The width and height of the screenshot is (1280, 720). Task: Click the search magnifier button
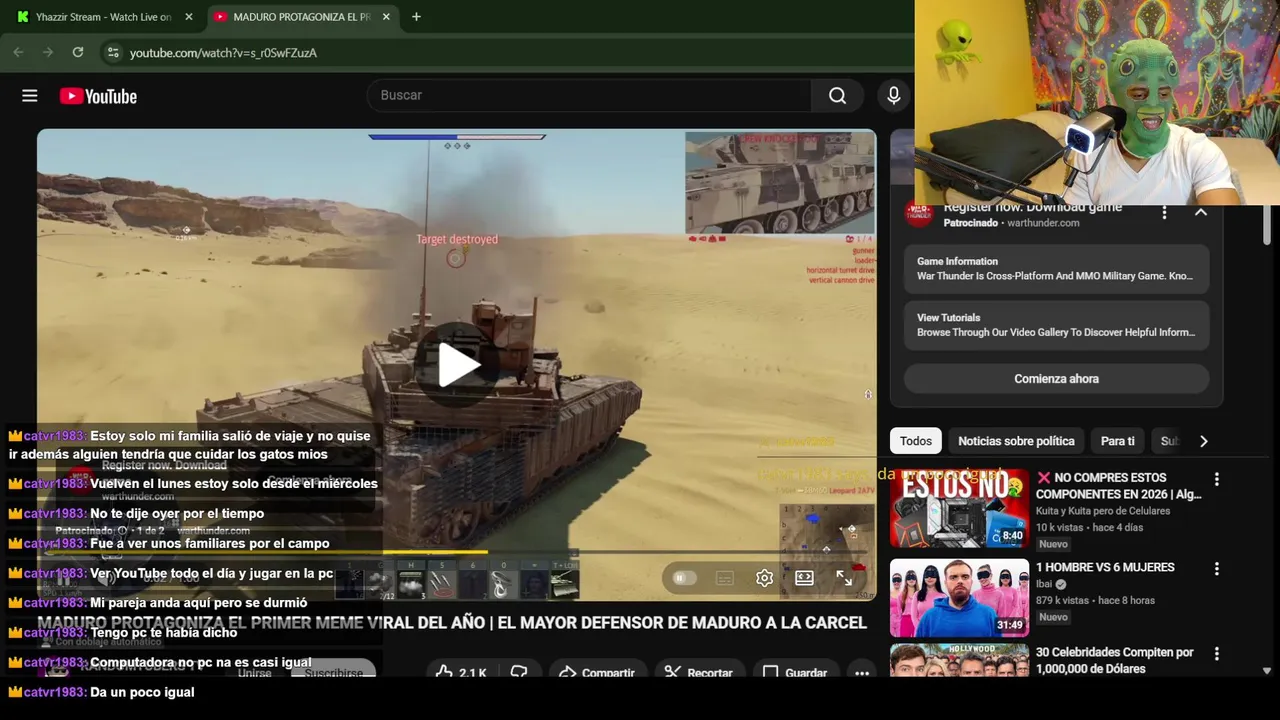point(837,95)
